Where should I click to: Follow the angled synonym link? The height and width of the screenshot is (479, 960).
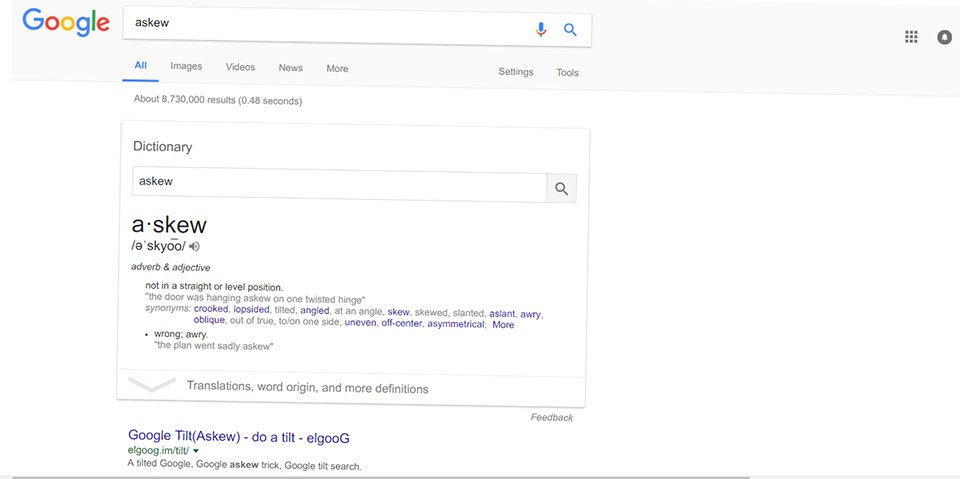315,311
